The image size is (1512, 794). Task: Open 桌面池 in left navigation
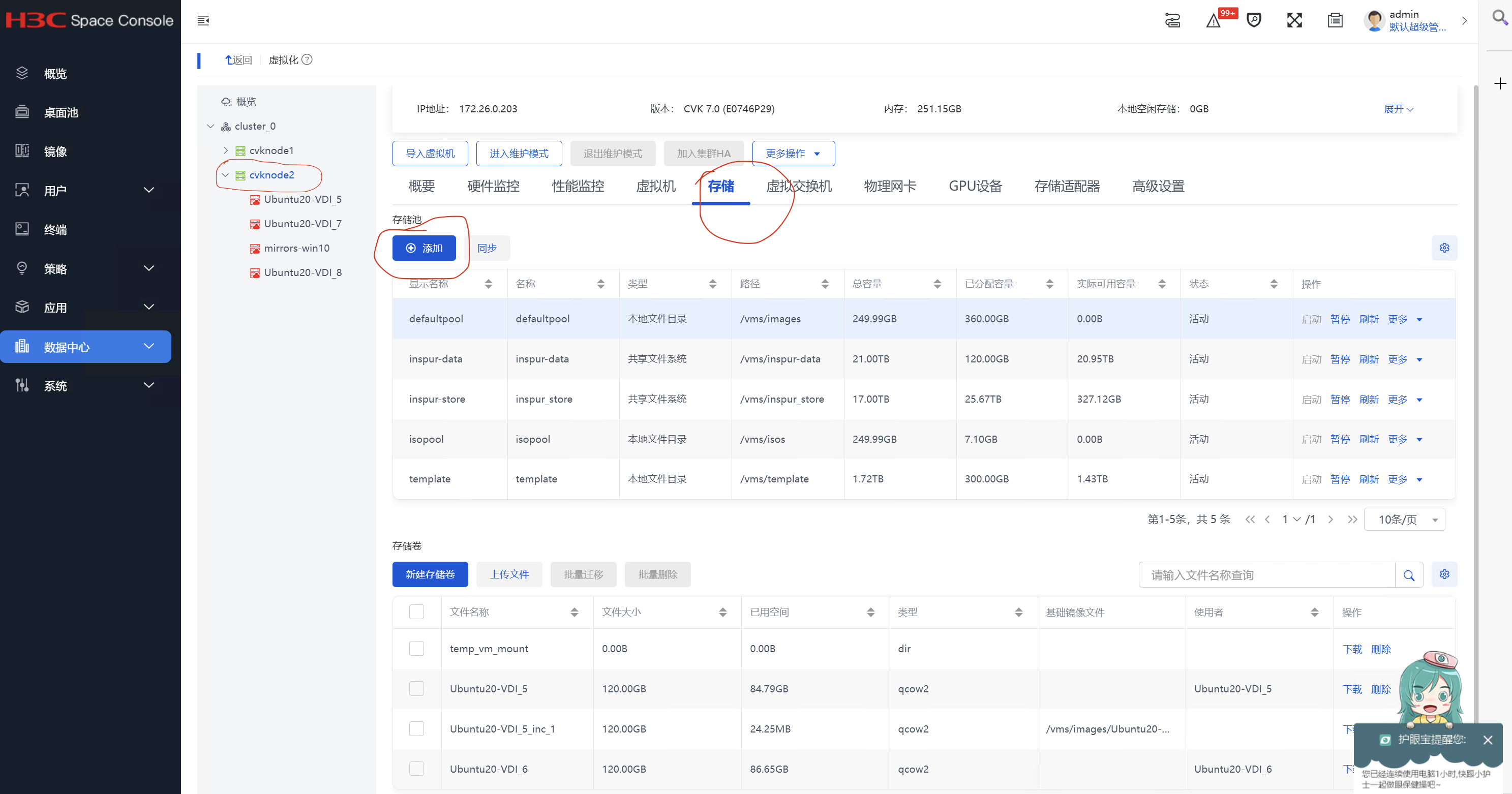(x=61, y=112)
